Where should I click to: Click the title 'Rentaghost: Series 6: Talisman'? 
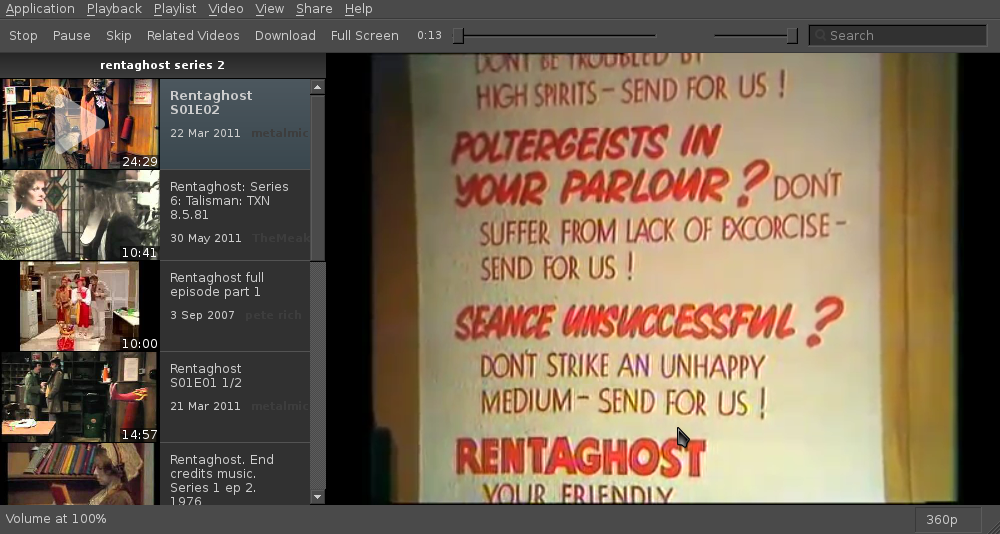coord(229,200)
